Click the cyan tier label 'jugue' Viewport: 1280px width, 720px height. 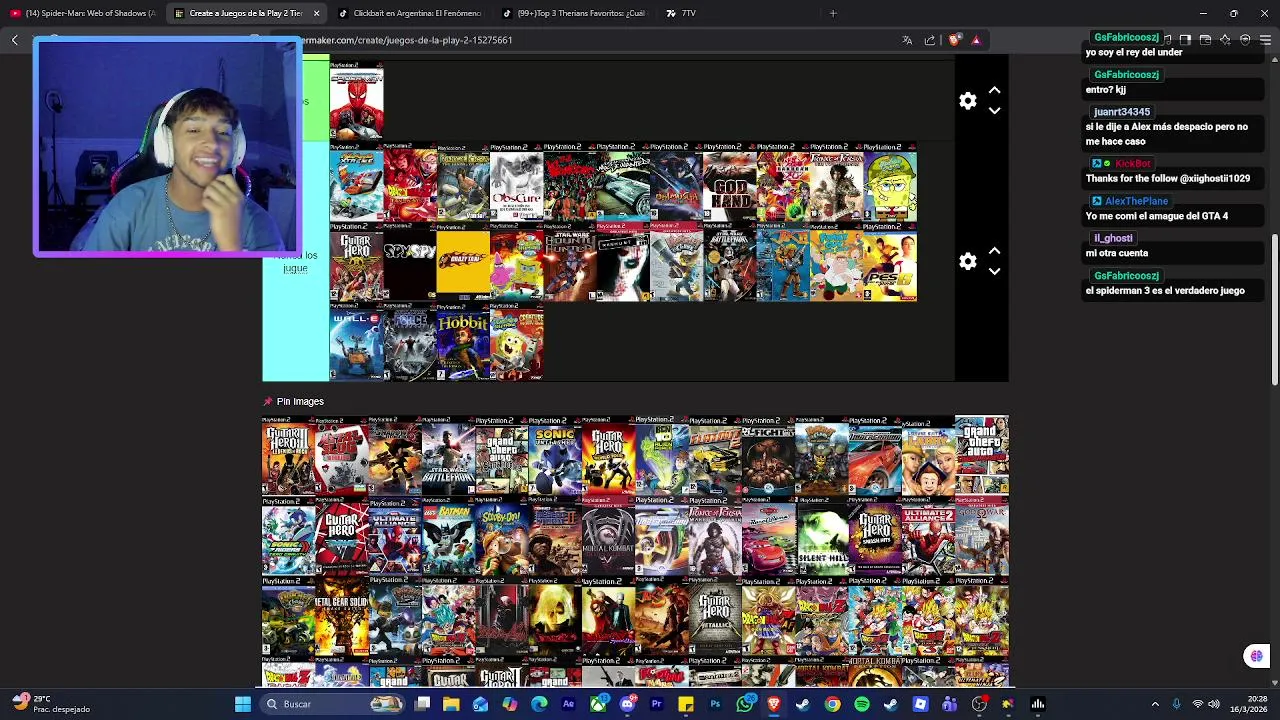point(295,268)
